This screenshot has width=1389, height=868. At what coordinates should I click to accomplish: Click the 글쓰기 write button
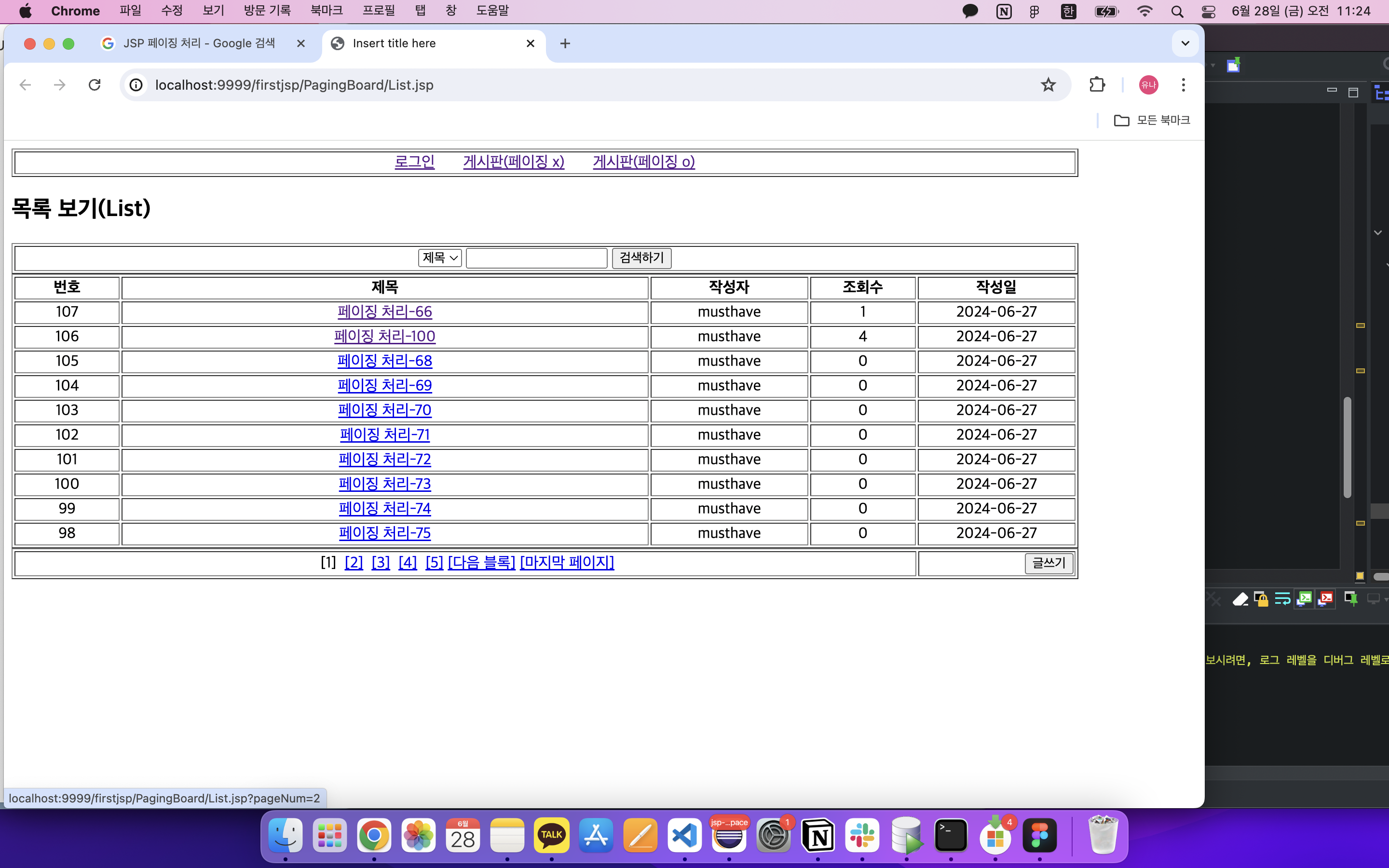(x=1049, y=563)
